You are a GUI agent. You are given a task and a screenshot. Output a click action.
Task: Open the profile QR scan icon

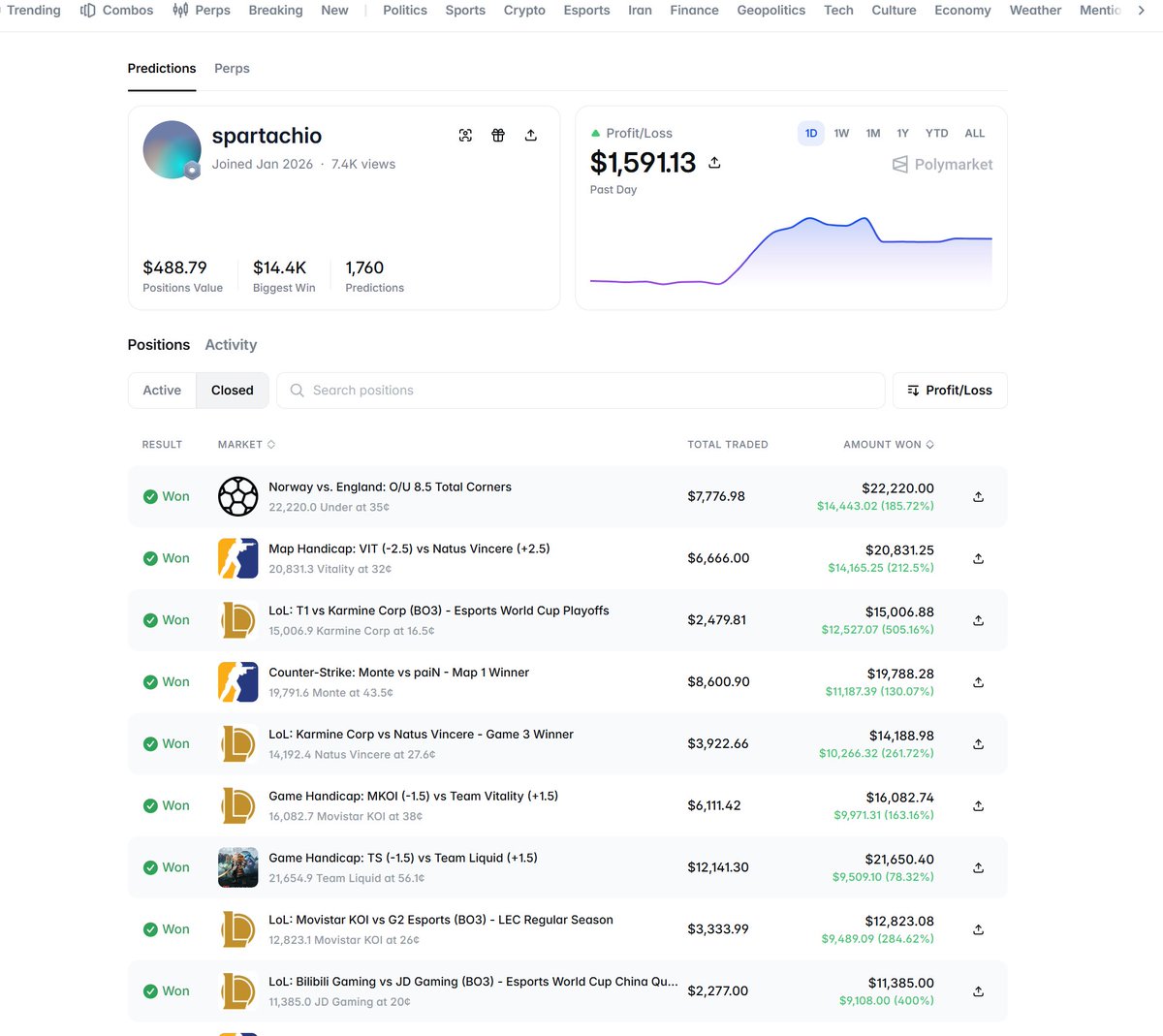pos(465,136)
